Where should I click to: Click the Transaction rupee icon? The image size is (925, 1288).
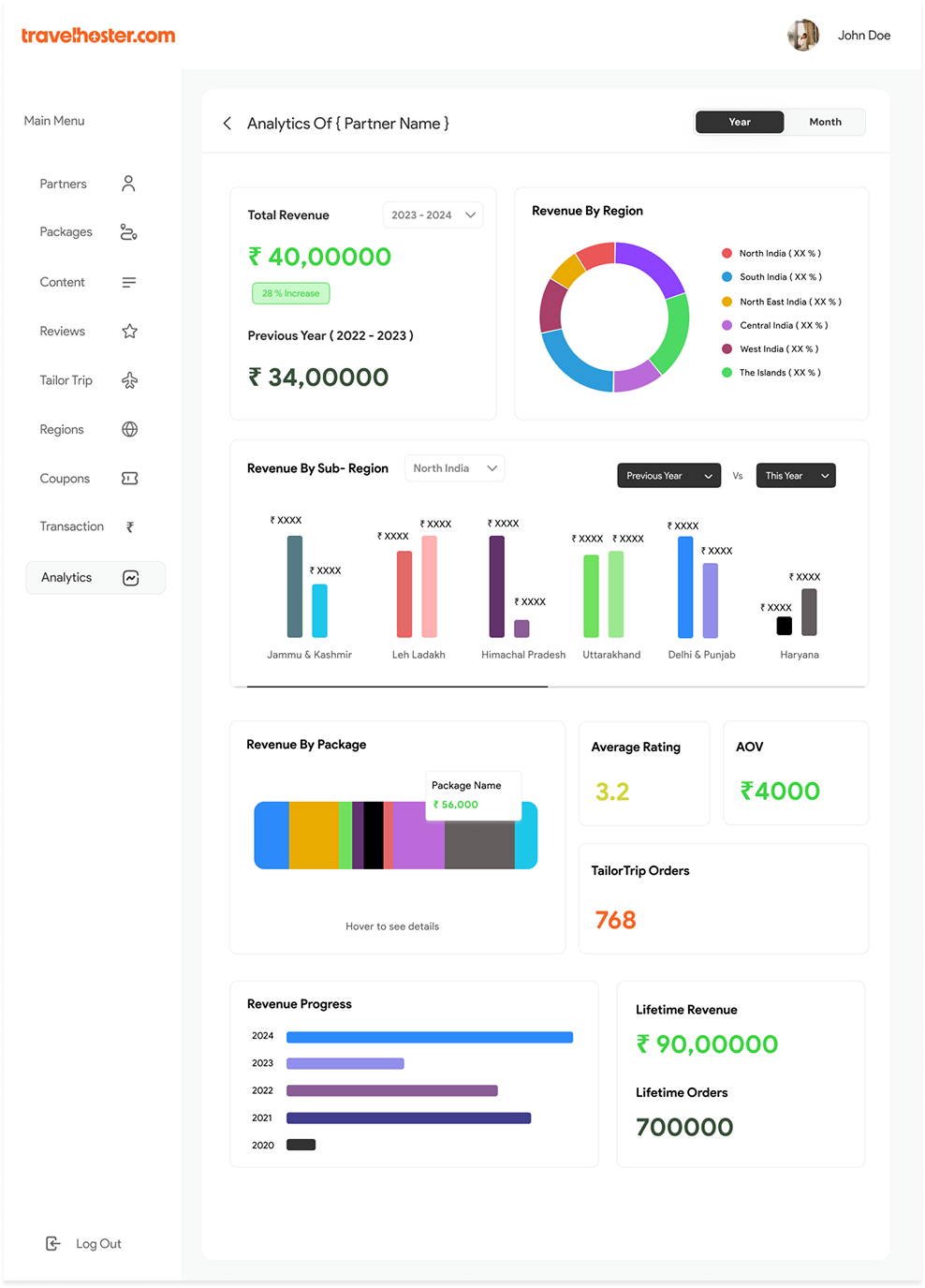click(x=129, y=526)
